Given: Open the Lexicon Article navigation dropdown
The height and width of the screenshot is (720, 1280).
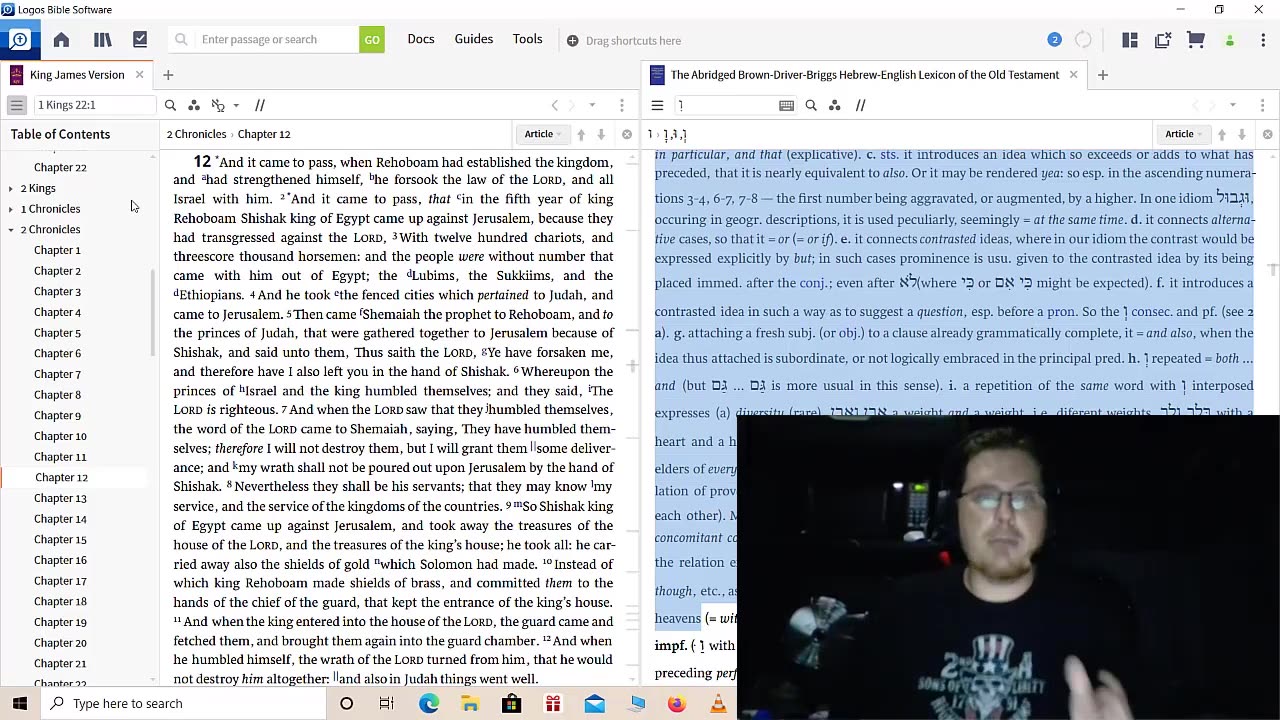Looking at the screenshot, I should pos(1184,134).
